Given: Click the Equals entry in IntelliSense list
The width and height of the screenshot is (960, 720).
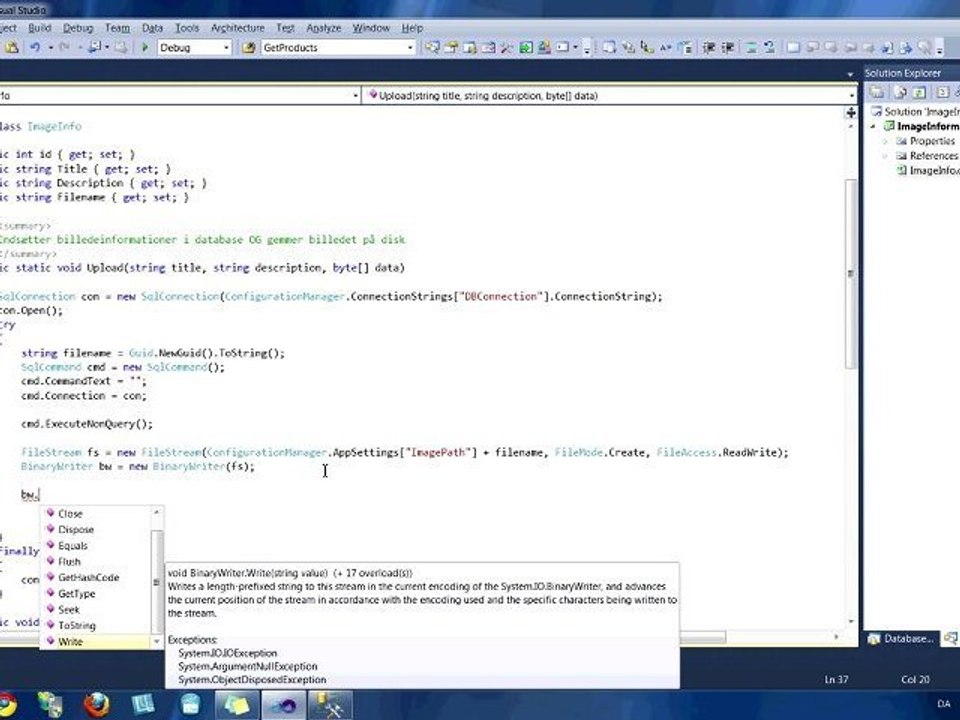Looking at the screenshot, I should [96, 546].
